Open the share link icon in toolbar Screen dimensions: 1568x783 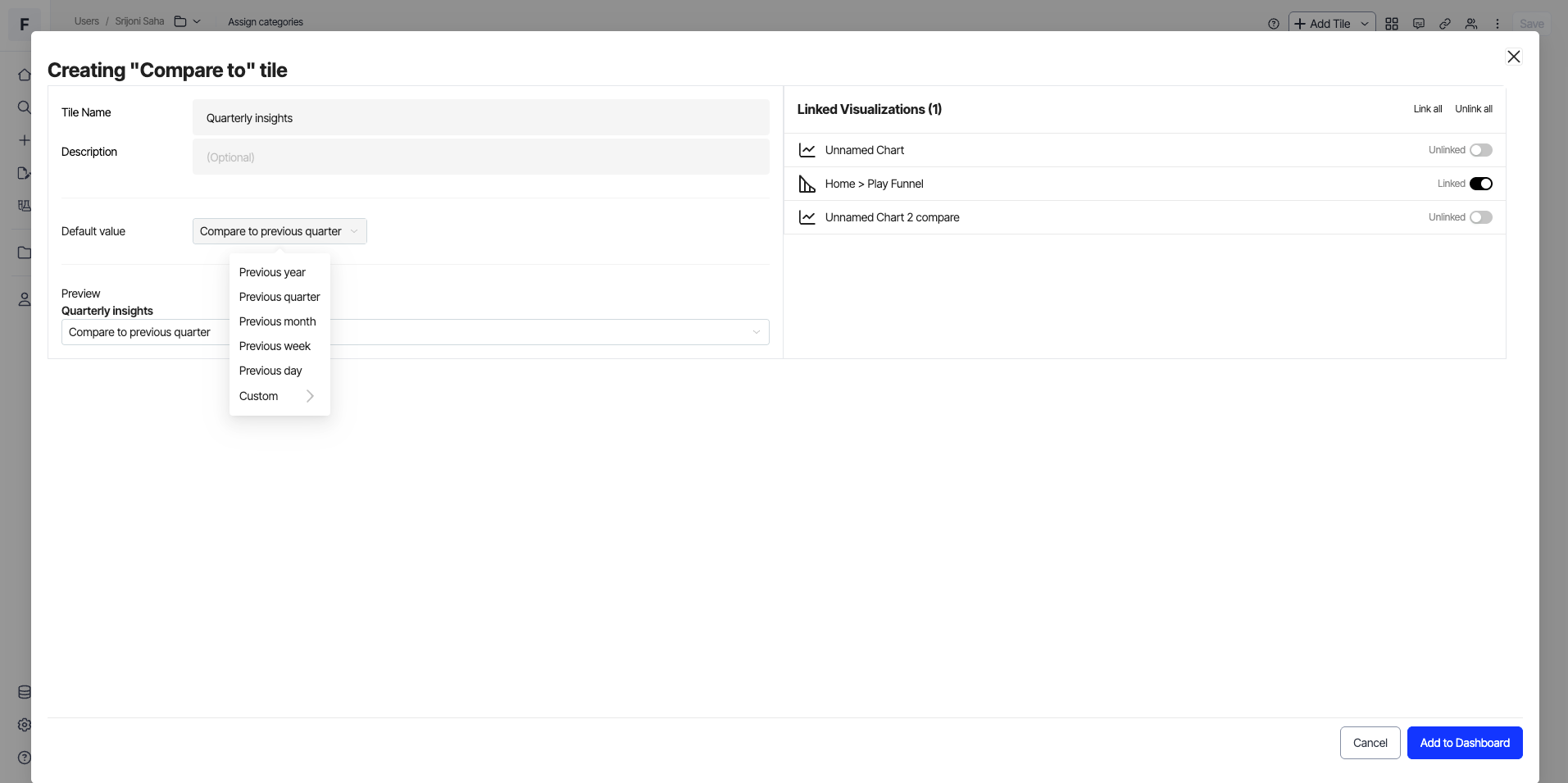point(1444,24)
